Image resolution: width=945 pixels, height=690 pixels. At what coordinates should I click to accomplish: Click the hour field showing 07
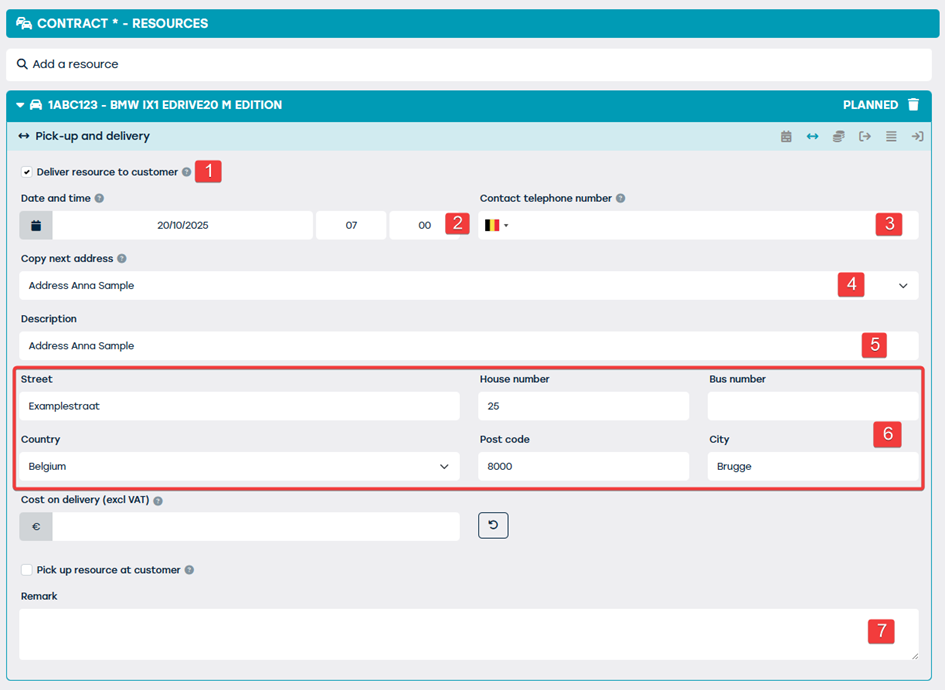[x=351, y=225]
